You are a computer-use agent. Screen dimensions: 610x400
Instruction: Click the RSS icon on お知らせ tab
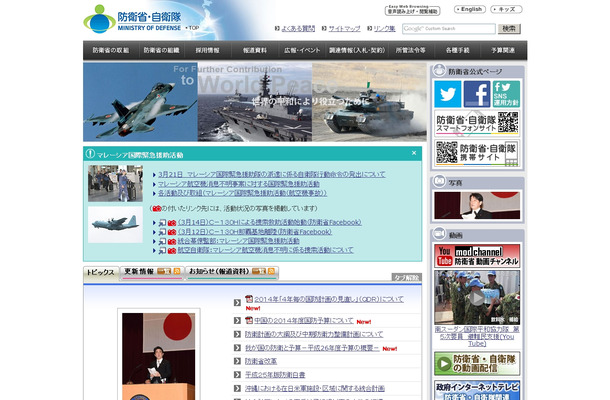(x=272, y=271)
